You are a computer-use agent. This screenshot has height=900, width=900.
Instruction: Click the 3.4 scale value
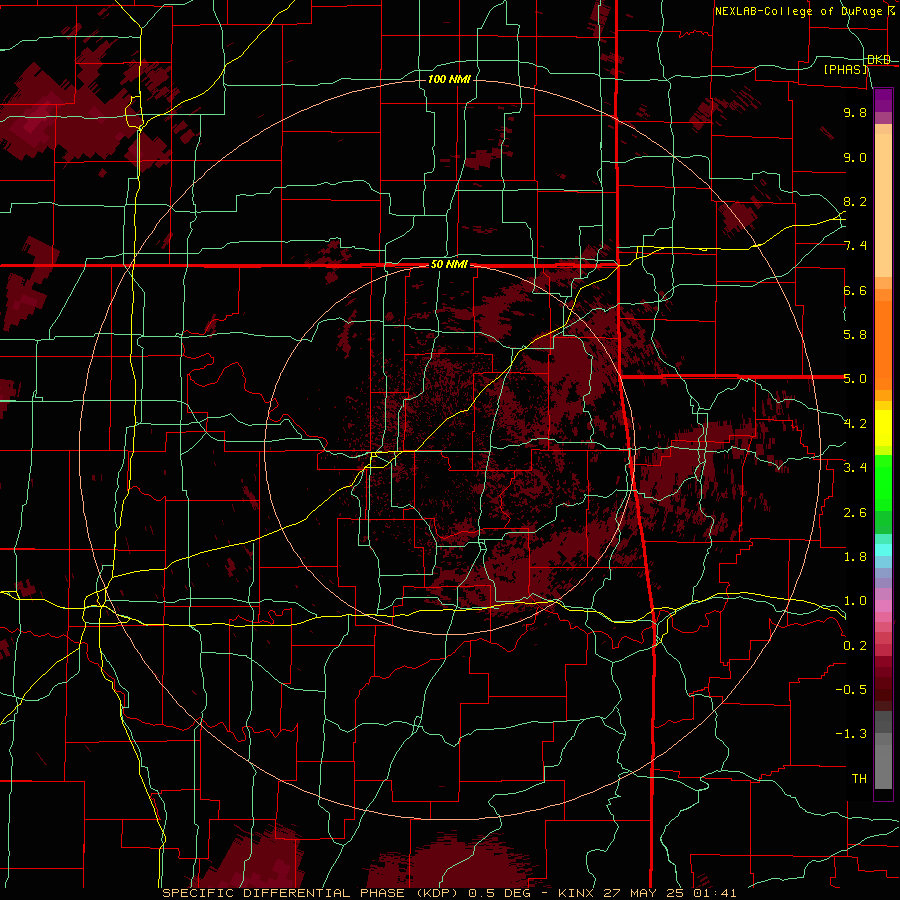(x=855, y=468)
